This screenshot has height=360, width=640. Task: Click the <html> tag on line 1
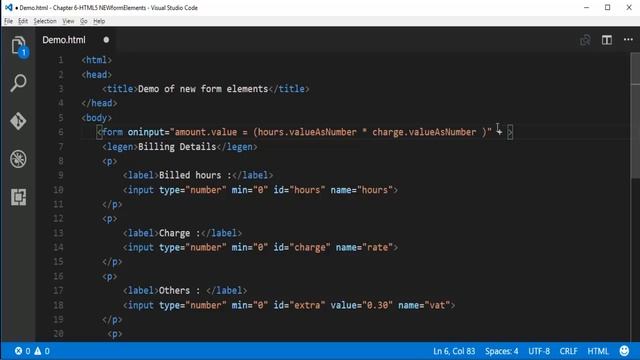pos(96,60)
